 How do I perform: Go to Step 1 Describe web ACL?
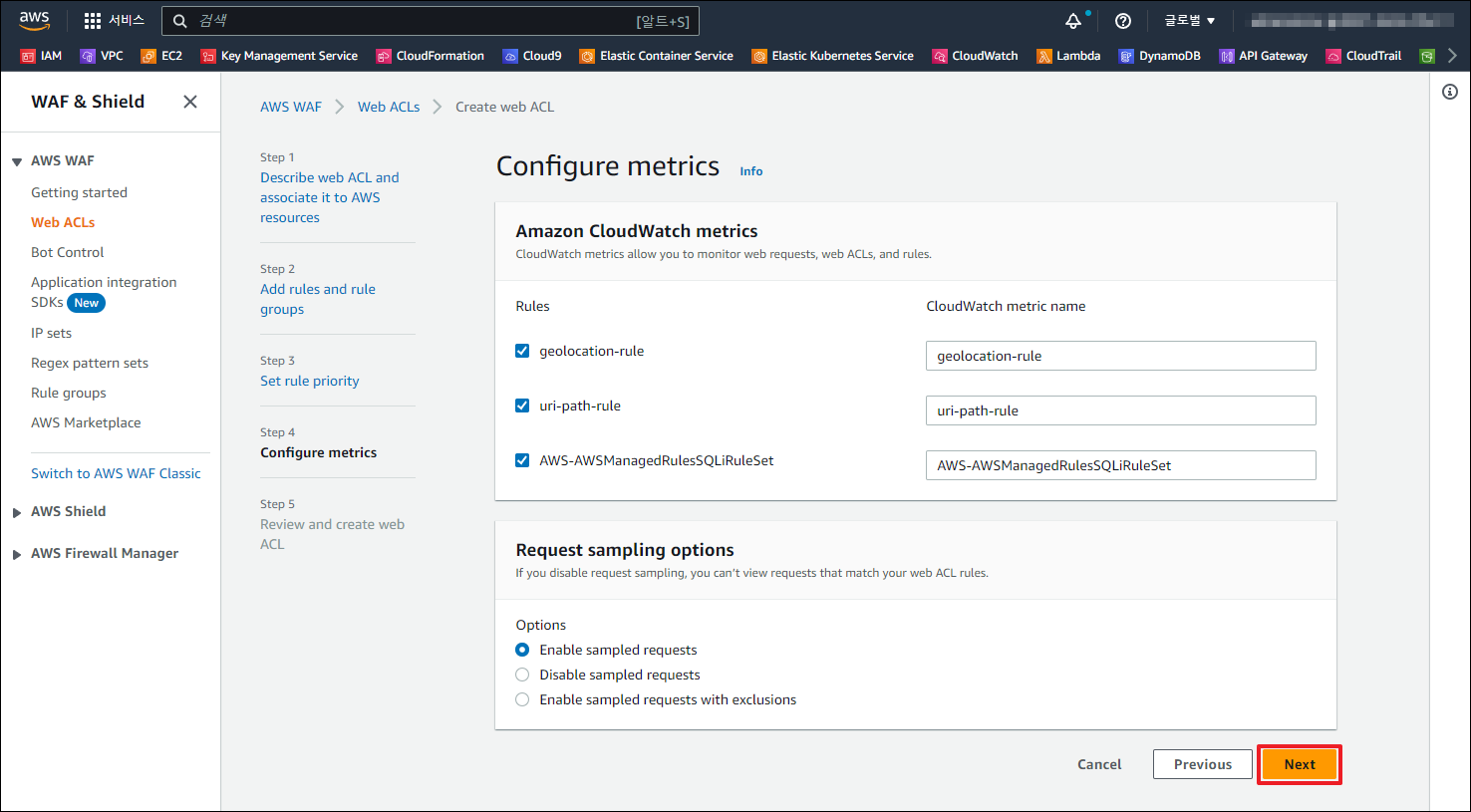330,197
